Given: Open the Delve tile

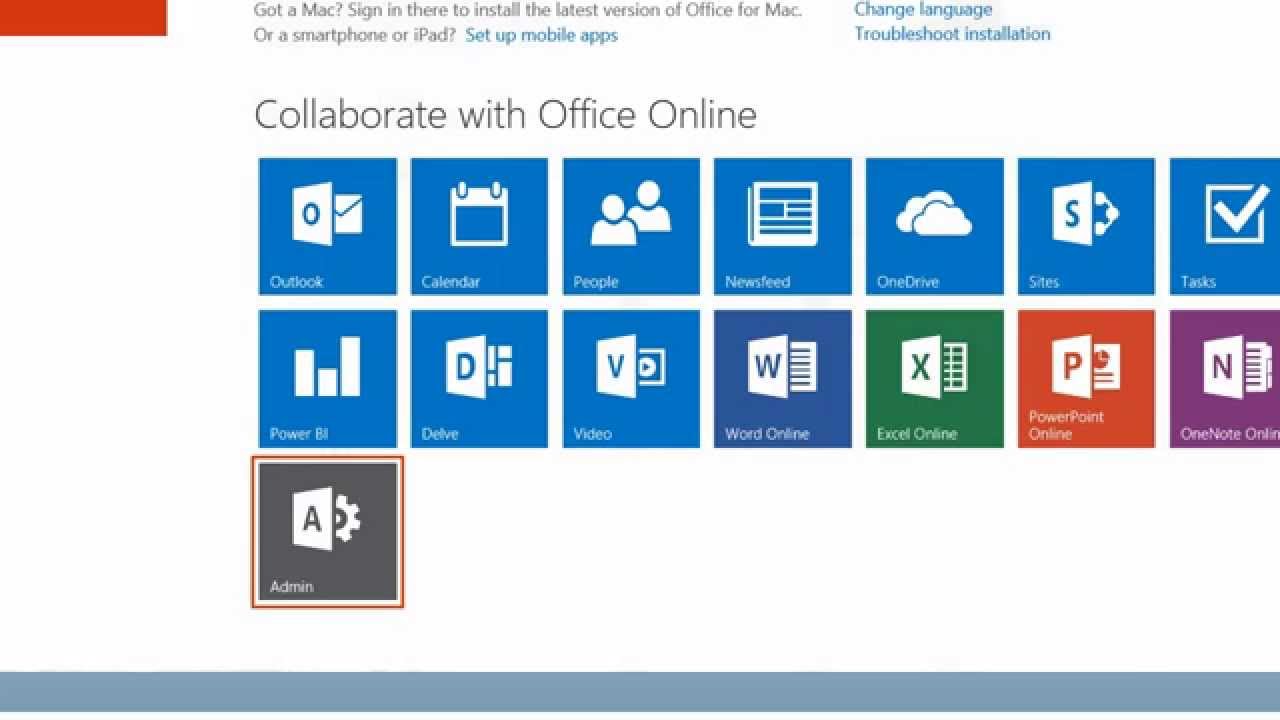Looking at the screenshot, I should (479, 379).
